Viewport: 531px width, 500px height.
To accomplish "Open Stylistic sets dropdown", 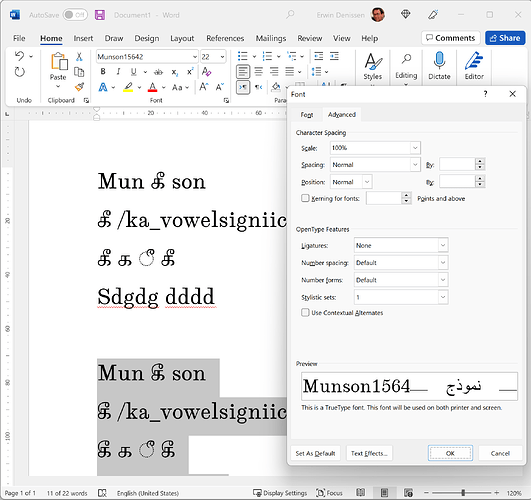I will (443, 297).
